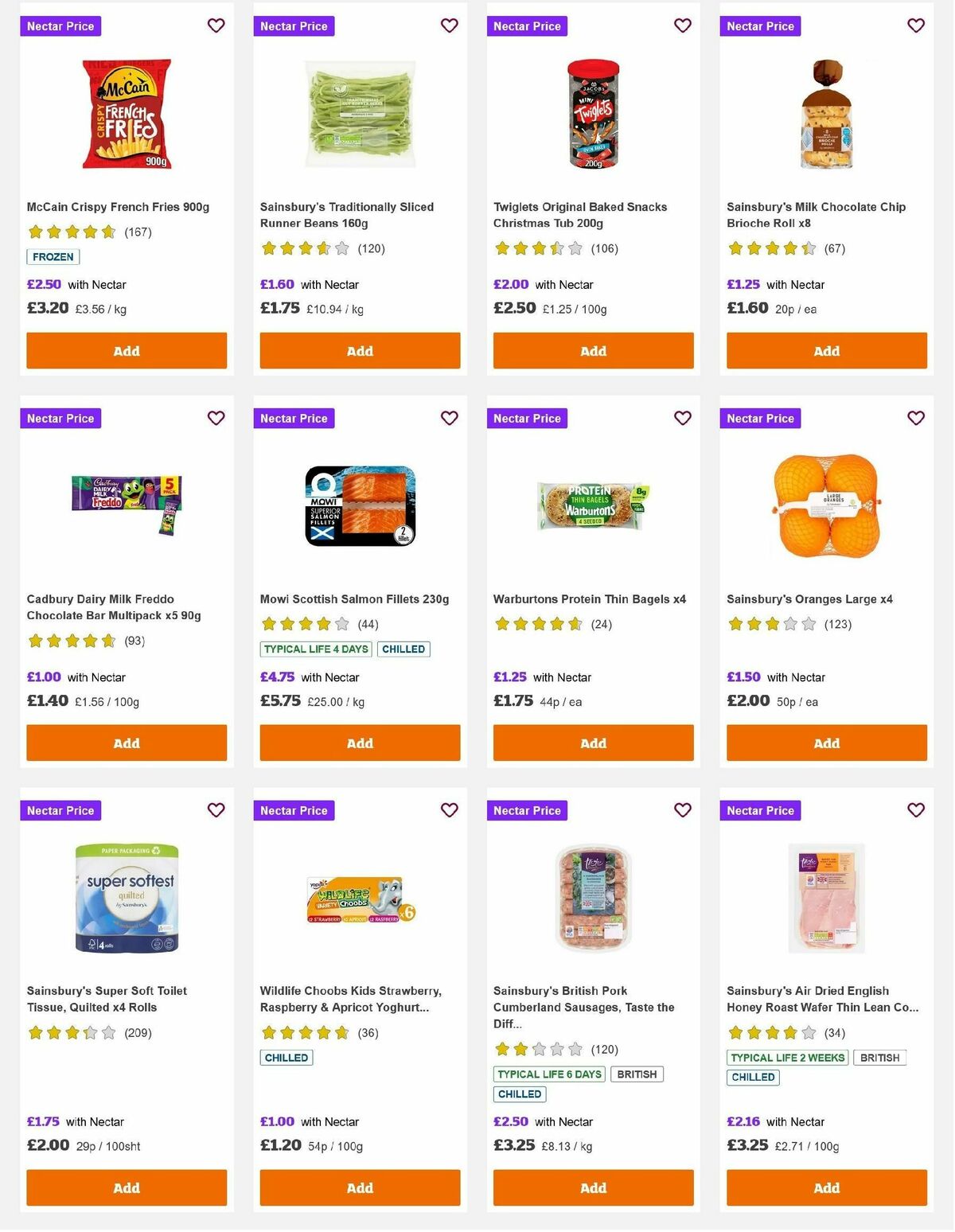Click the CHILLED tag on the salmon fillets

[403, 649]
